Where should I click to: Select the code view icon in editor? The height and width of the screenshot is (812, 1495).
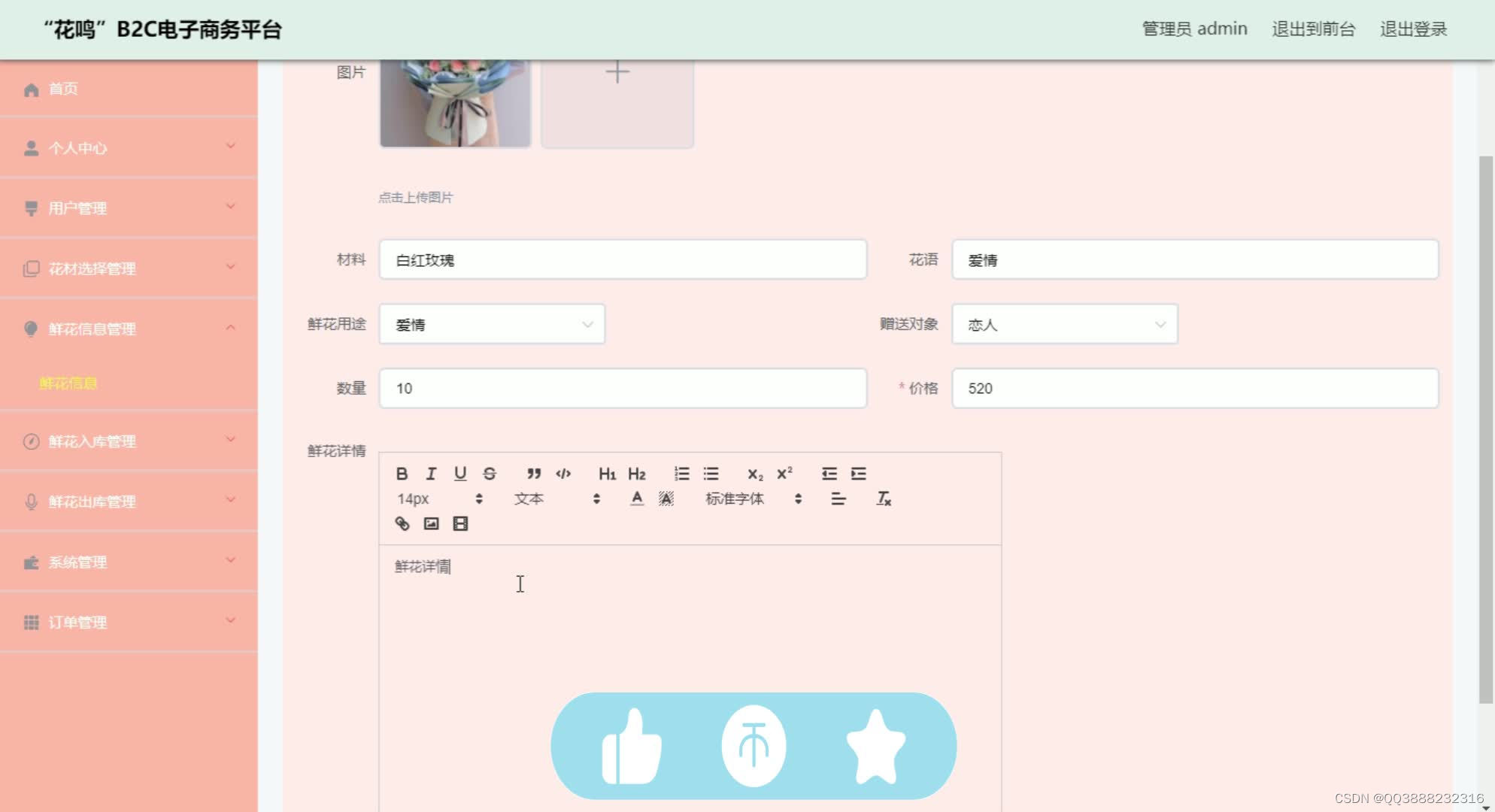[x=563, y=473]
